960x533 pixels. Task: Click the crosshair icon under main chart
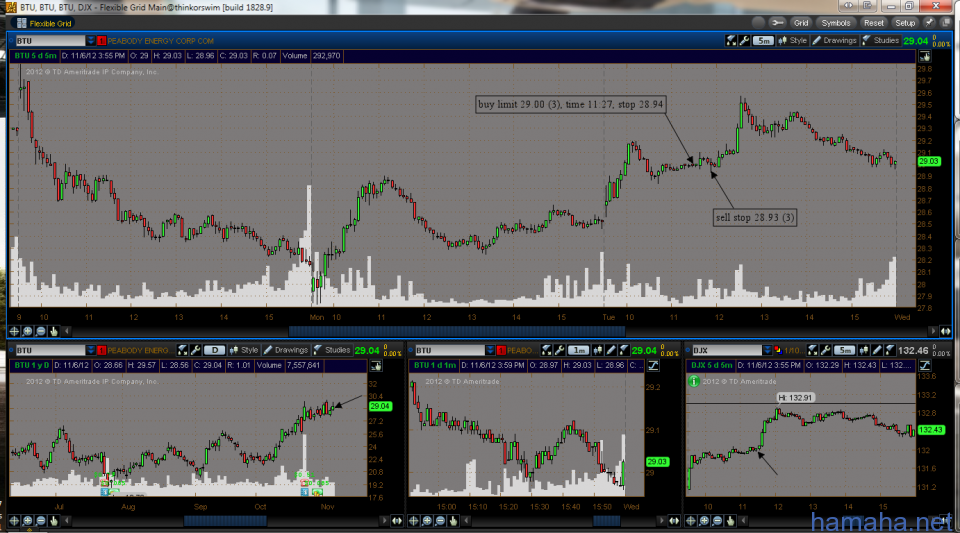coord(15,330)
